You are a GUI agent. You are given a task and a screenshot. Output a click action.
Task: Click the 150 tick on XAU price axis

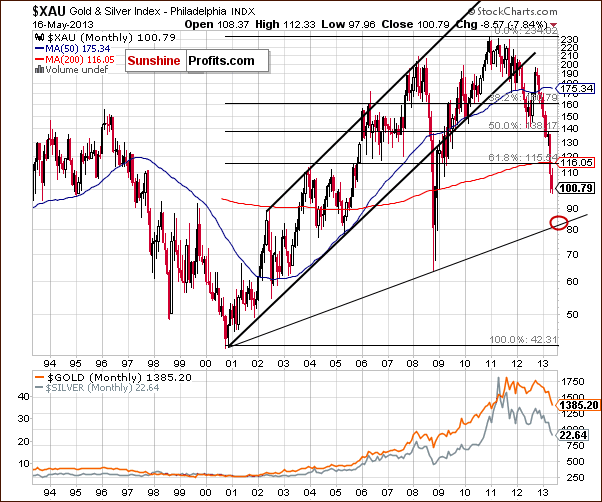coord(569,117)
